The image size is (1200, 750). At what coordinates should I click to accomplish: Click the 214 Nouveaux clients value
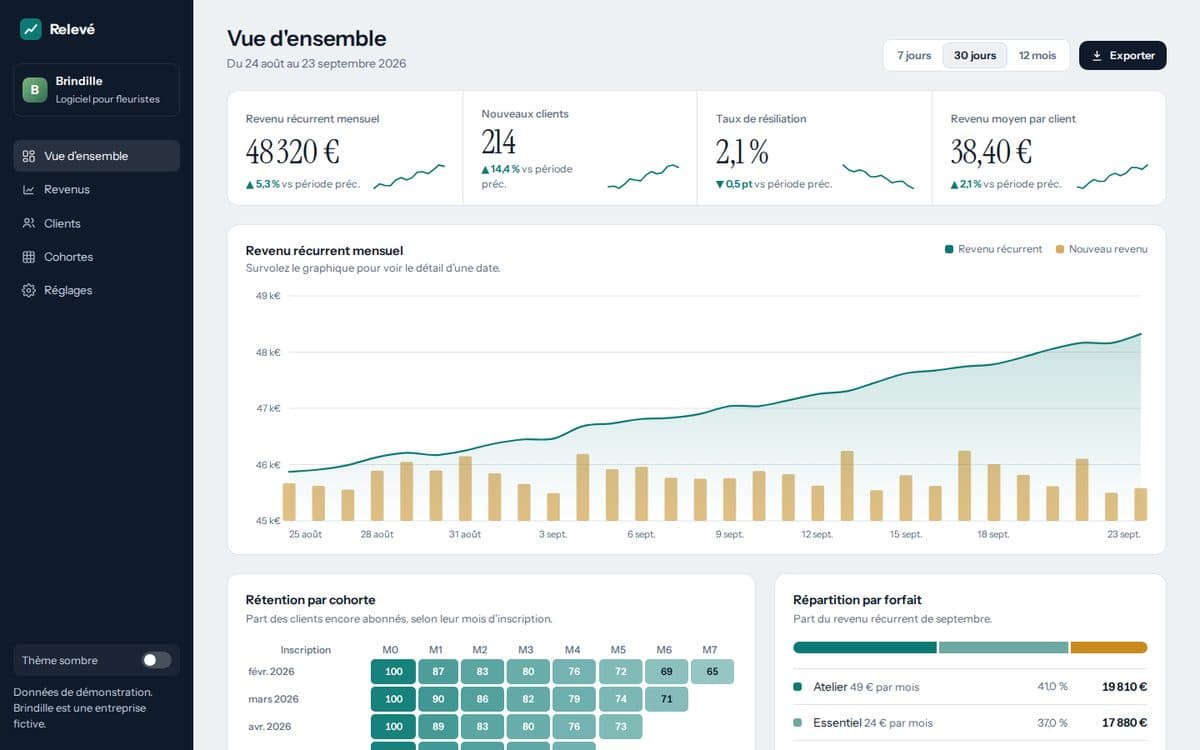coord(499,141)
